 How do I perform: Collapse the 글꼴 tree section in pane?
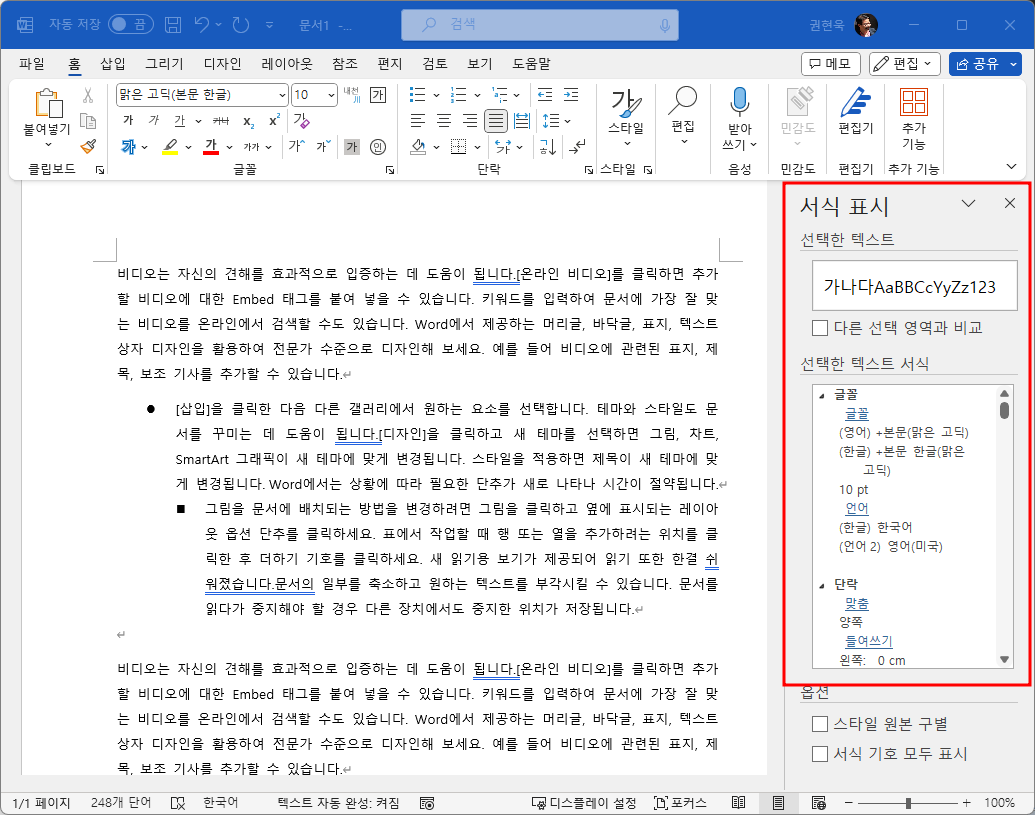click(822, 395)
